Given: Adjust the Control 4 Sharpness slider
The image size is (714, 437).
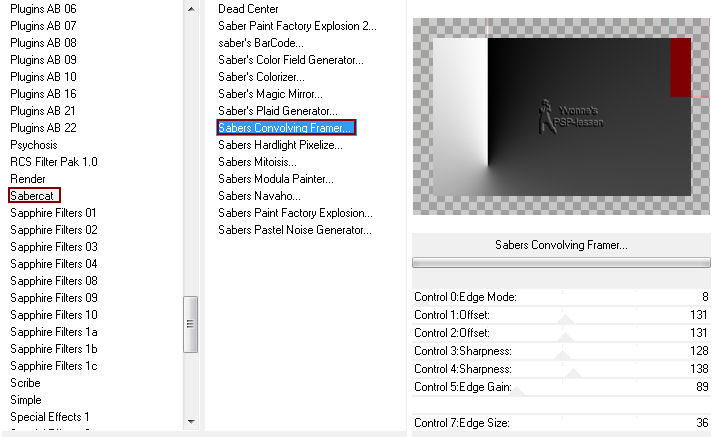Looking at the screenshot, I should click(561, 369).
